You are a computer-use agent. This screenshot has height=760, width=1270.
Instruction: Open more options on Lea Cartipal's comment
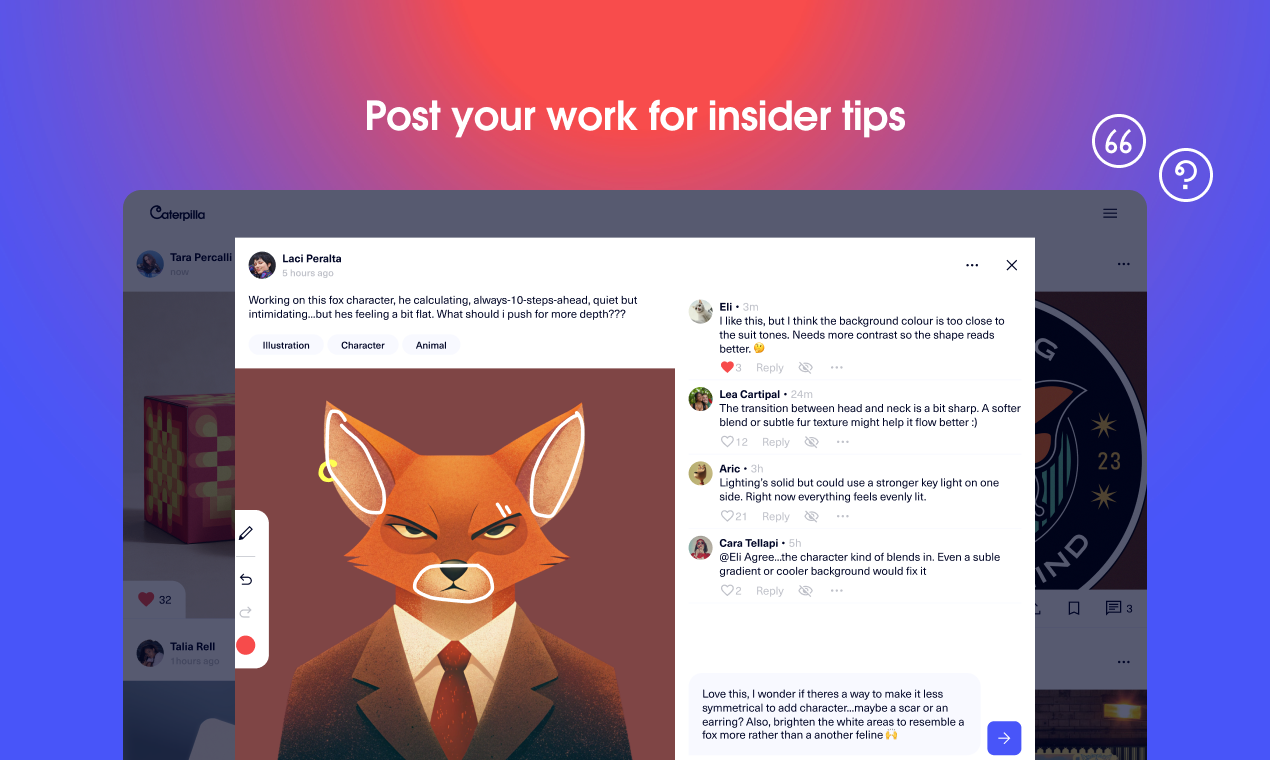tap(843, 442)
